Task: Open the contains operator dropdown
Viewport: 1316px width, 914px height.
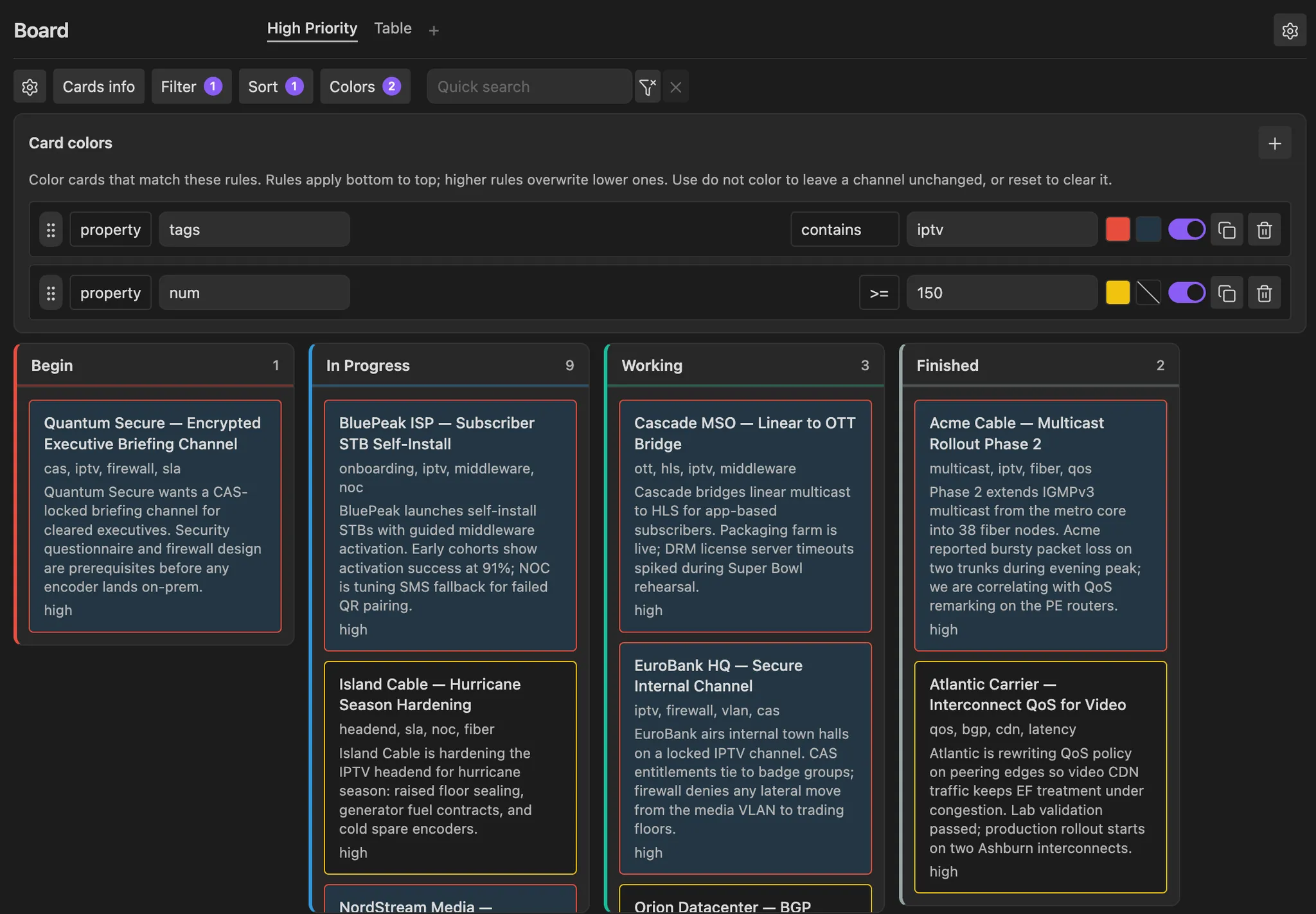Action: pyautogui.click(x=844, y=229)
